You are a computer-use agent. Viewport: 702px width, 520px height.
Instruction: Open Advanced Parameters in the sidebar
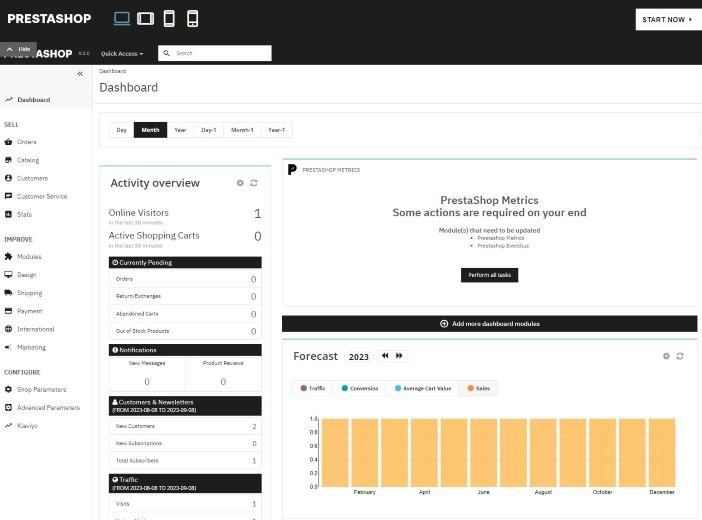tap(46, 408)
